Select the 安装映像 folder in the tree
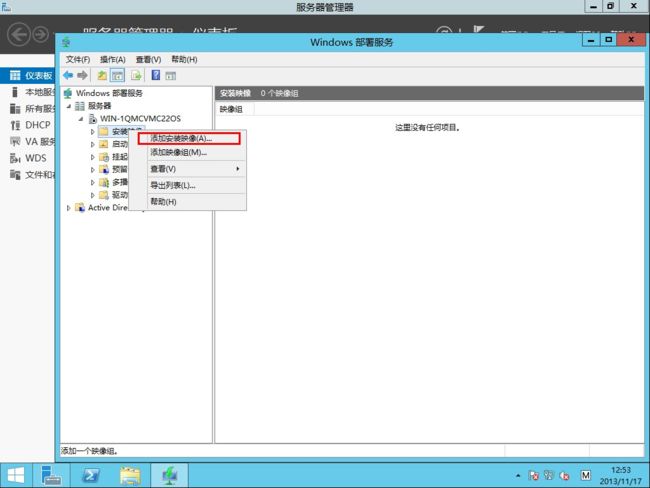This screenshot has width=650, height=488. (x=120, y=131)
